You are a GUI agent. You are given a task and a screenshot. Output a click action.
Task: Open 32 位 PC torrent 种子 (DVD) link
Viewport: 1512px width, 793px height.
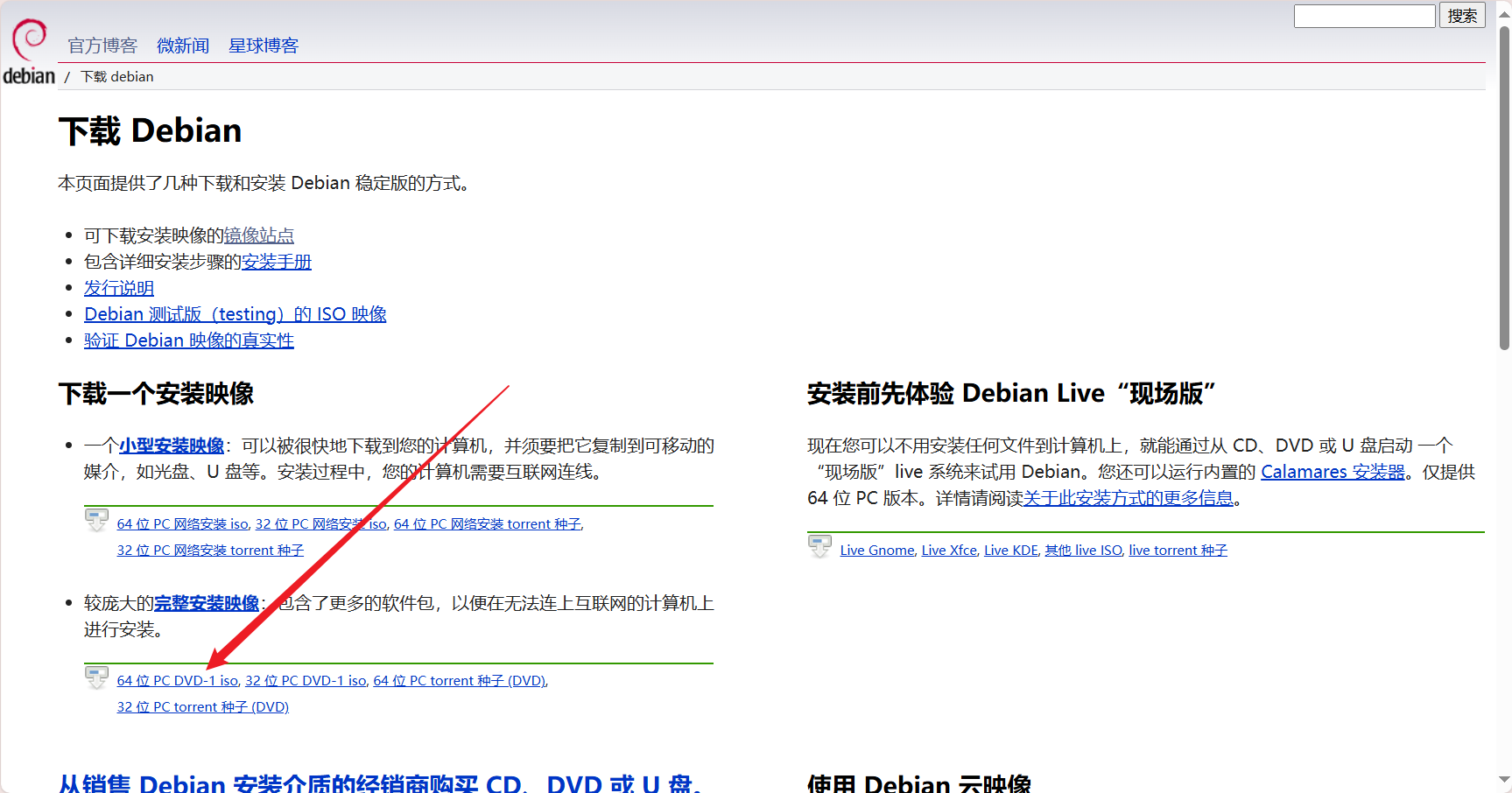click(x=203, y=707)
